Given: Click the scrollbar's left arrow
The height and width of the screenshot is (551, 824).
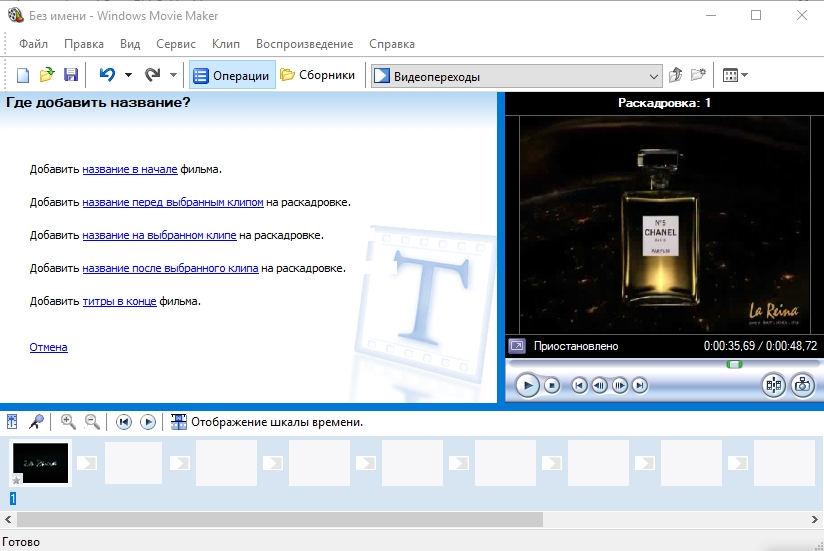Looking at the screenshot, I should [8, 519].
